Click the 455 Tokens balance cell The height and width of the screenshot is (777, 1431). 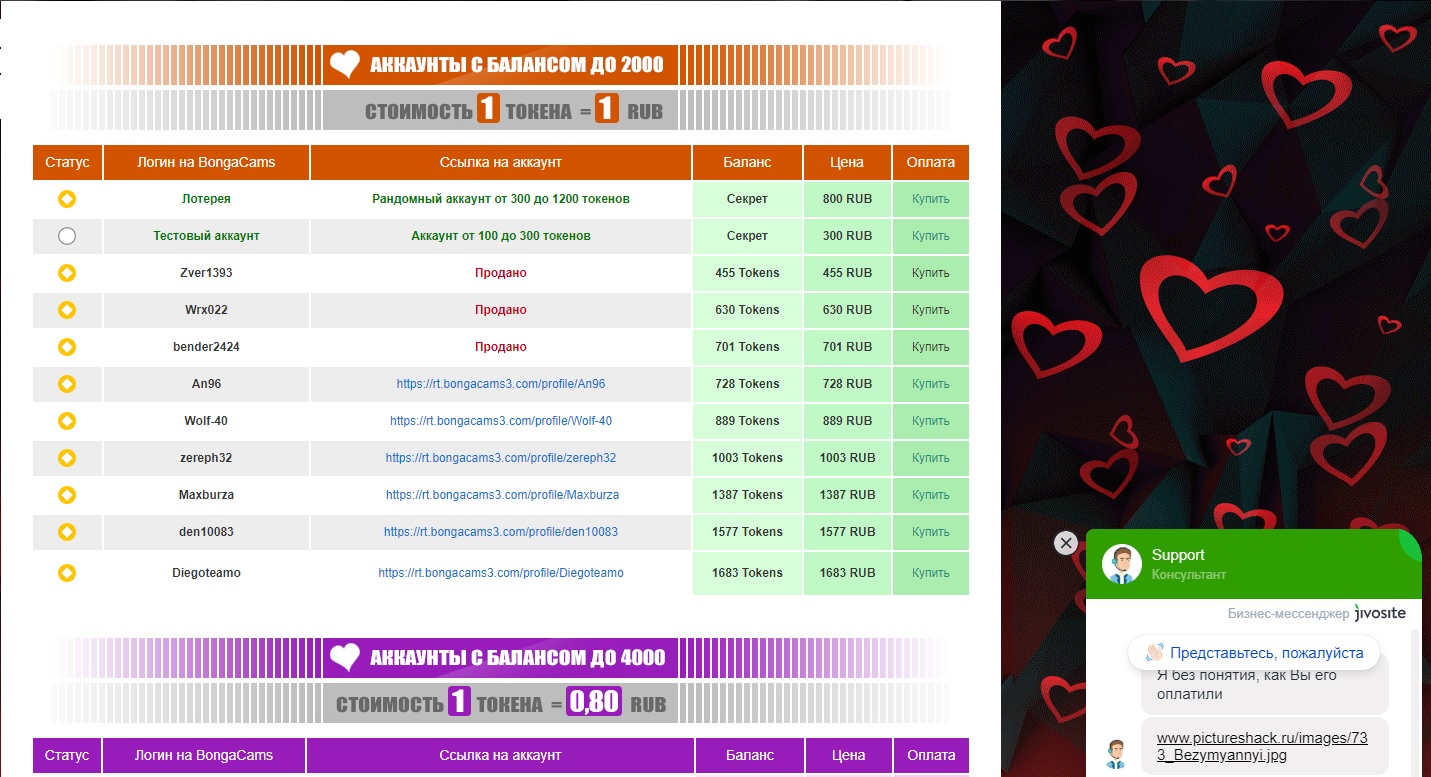[747, 273]
